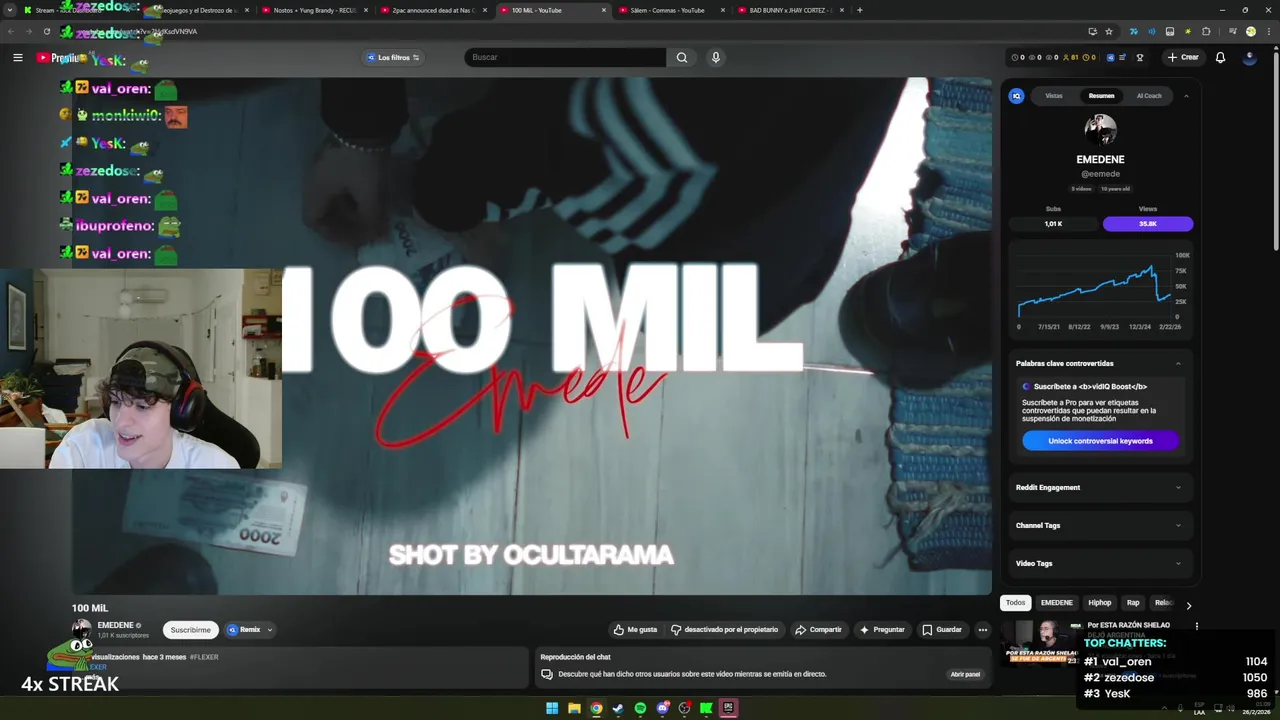Click Los filtros vidIQ button
Viewport: 1280px width, 720px height.
tap(393, 57)
